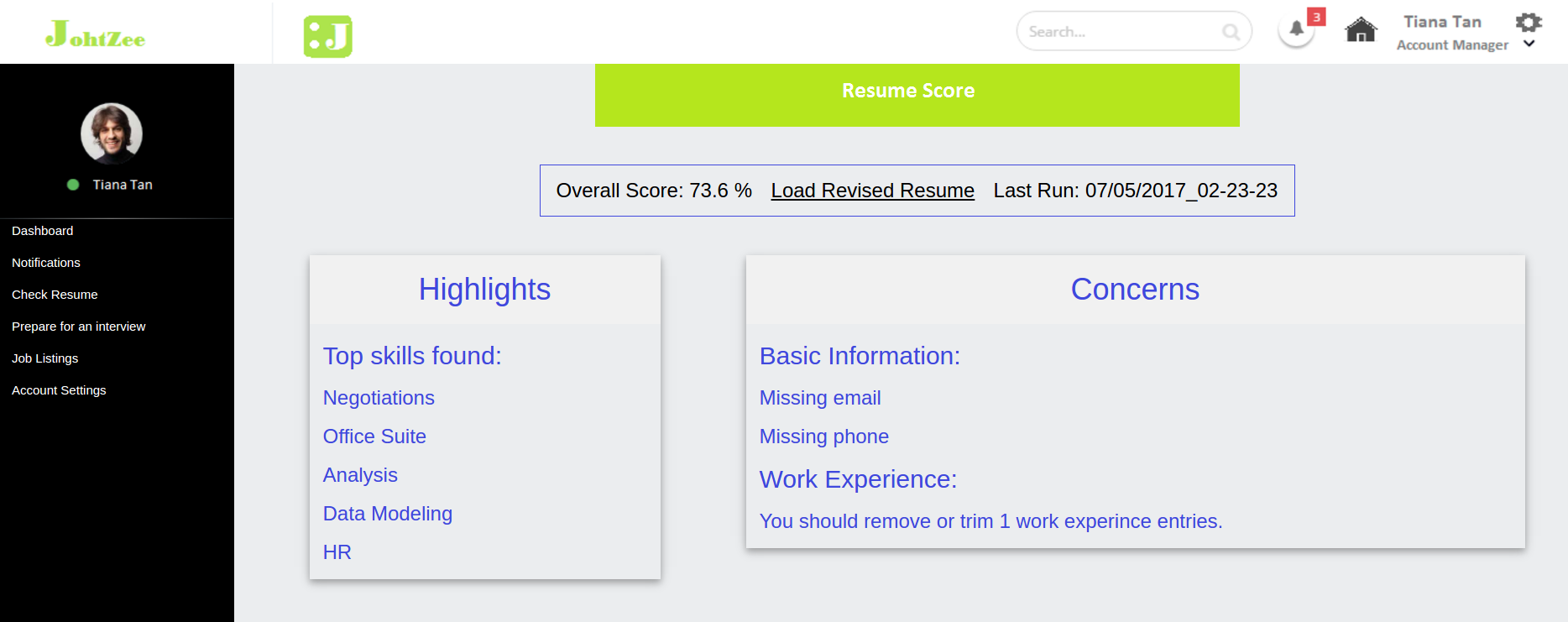
Task: Click Tiana Tan name in header
Action: pyautogui.click(x=1442, y=22)
